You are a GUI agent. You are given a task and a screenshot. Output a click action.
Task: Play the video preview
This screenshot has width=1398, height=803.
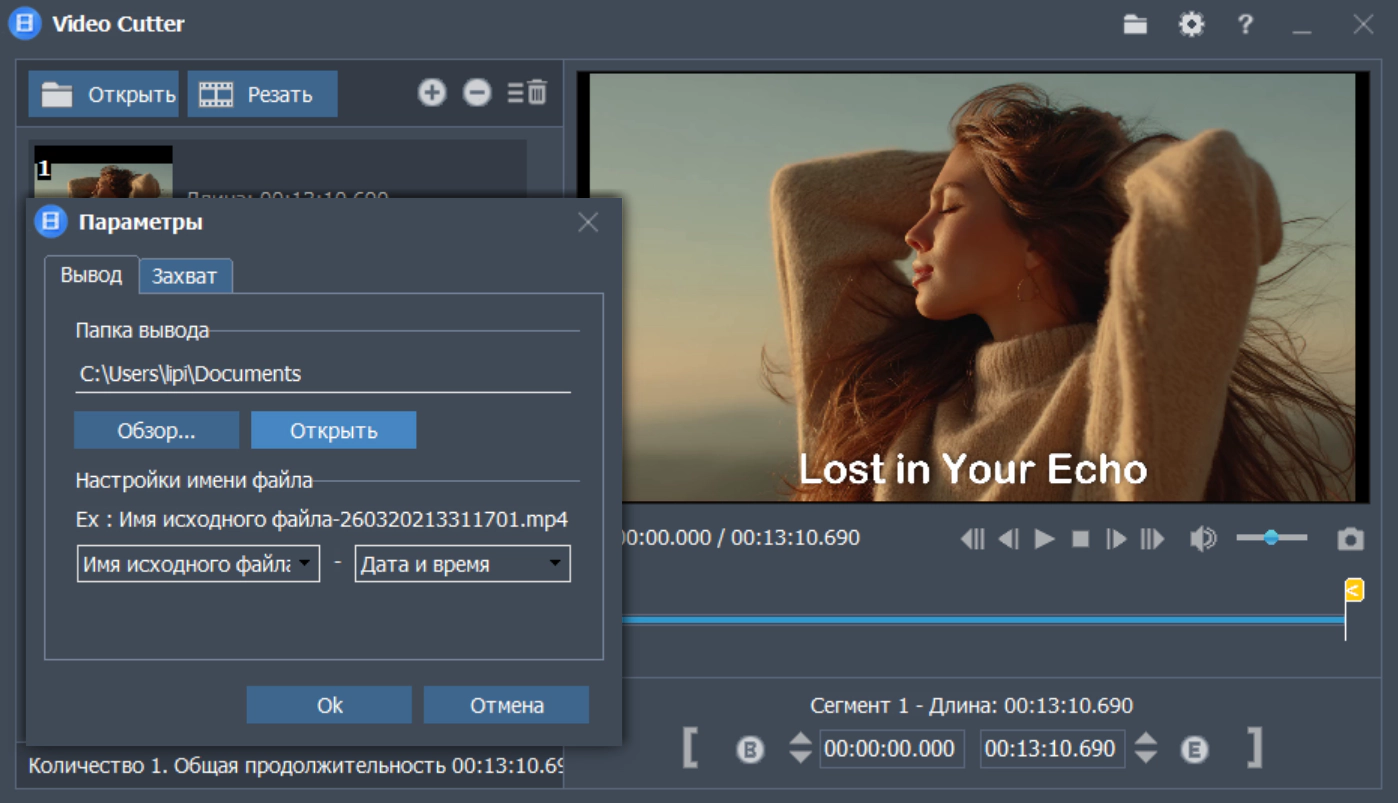[1045, 539]
